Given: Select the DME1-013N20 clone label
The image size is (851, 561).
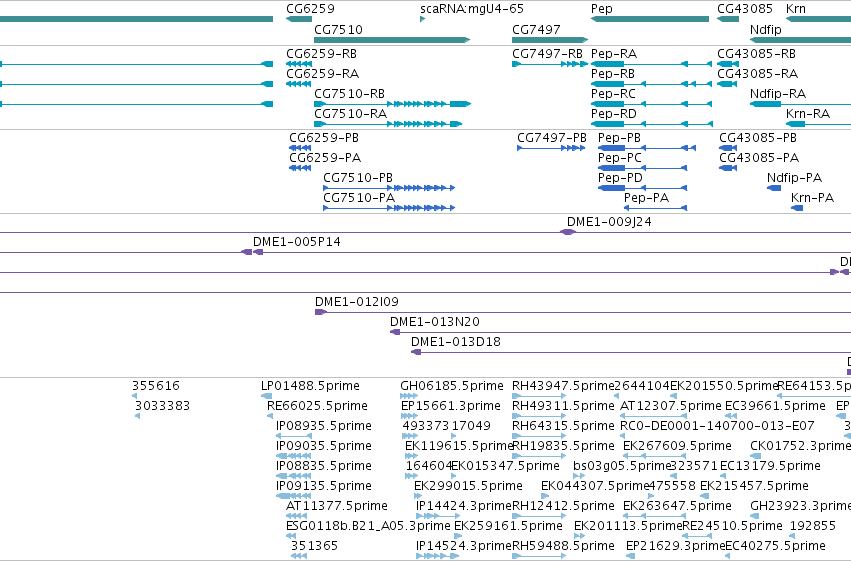Looking at the screenshot, I should (435, 322).
